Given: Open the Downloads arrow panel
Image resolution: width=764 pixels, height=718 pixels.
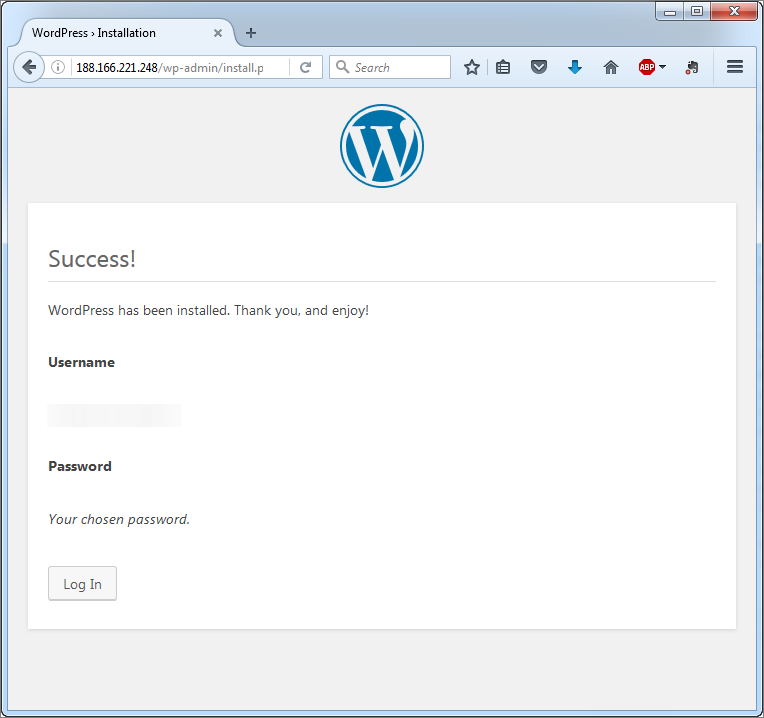Looking at the screenshot, I should tap(575, 67).
